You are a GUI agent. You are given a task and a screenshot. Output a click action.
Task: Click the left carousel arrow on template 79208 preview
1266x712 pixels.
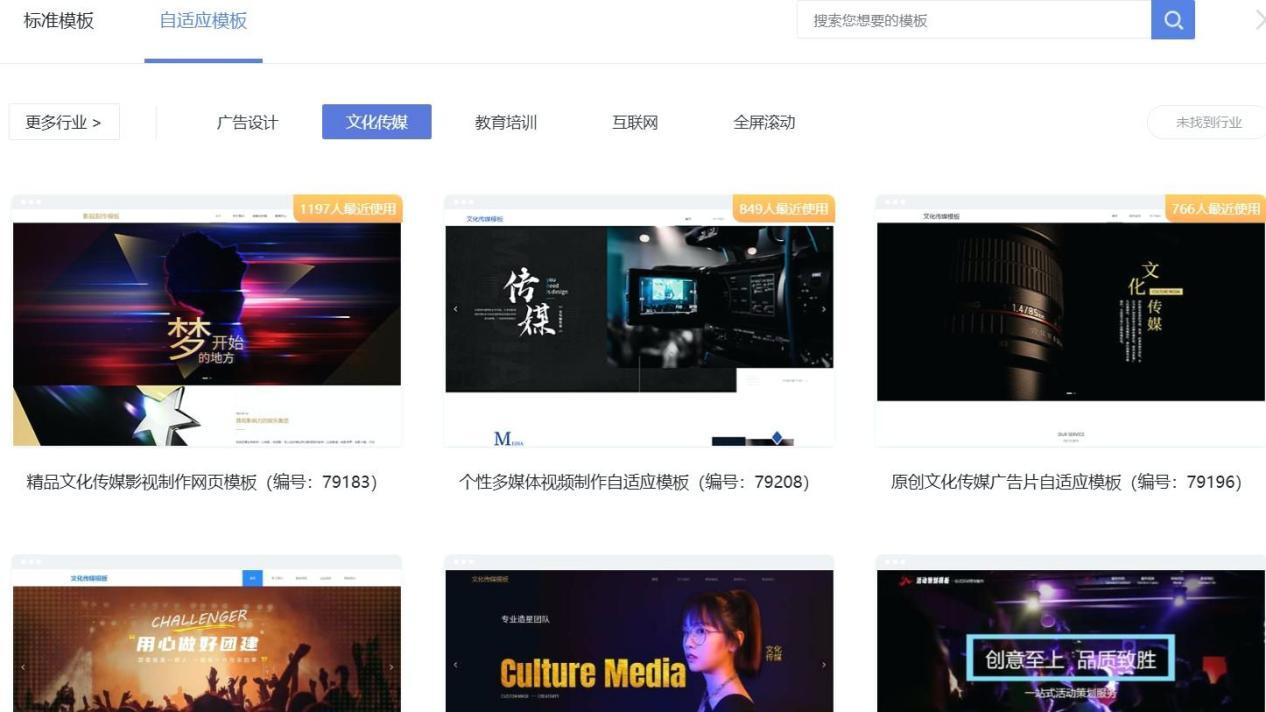click(x=456, y=309)
